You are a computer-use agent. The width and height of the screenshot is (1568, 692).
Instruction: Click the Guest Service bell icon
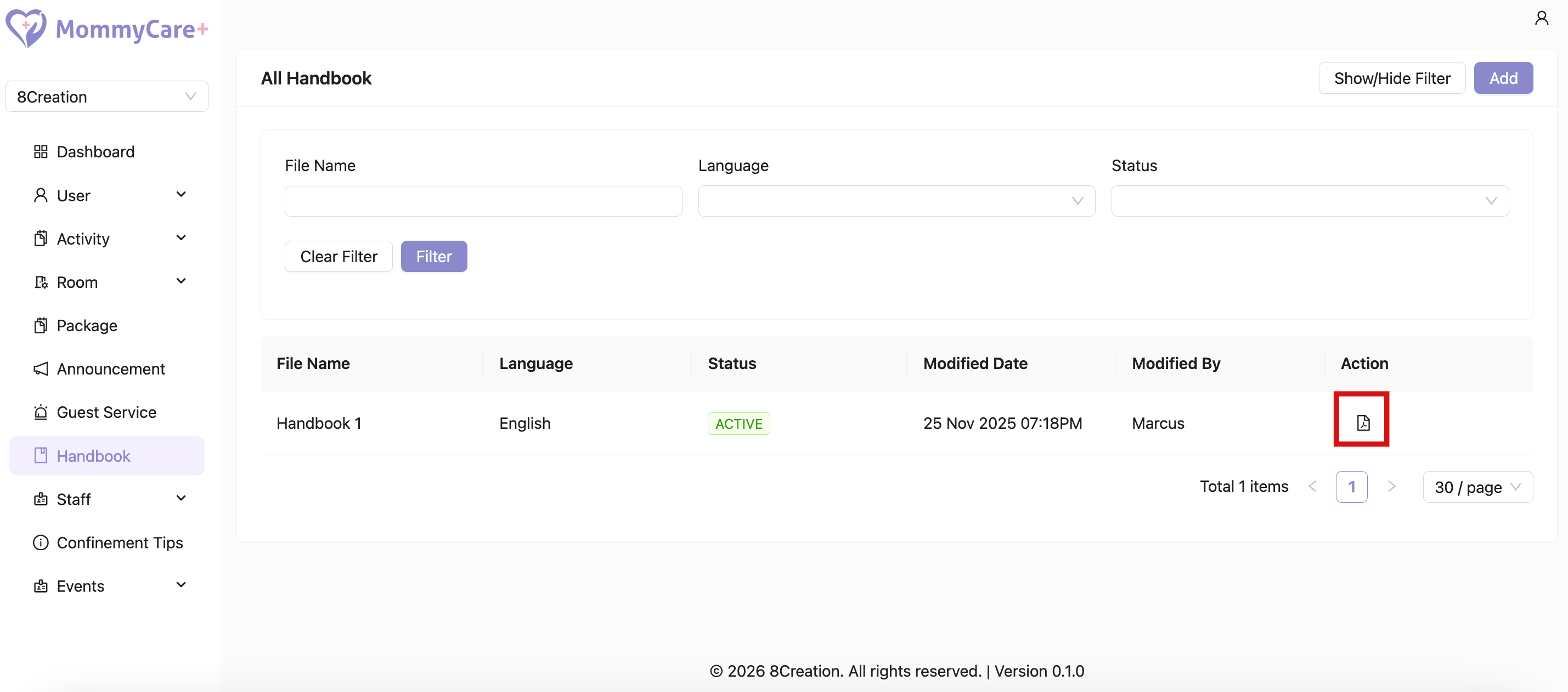pos(41,412)
